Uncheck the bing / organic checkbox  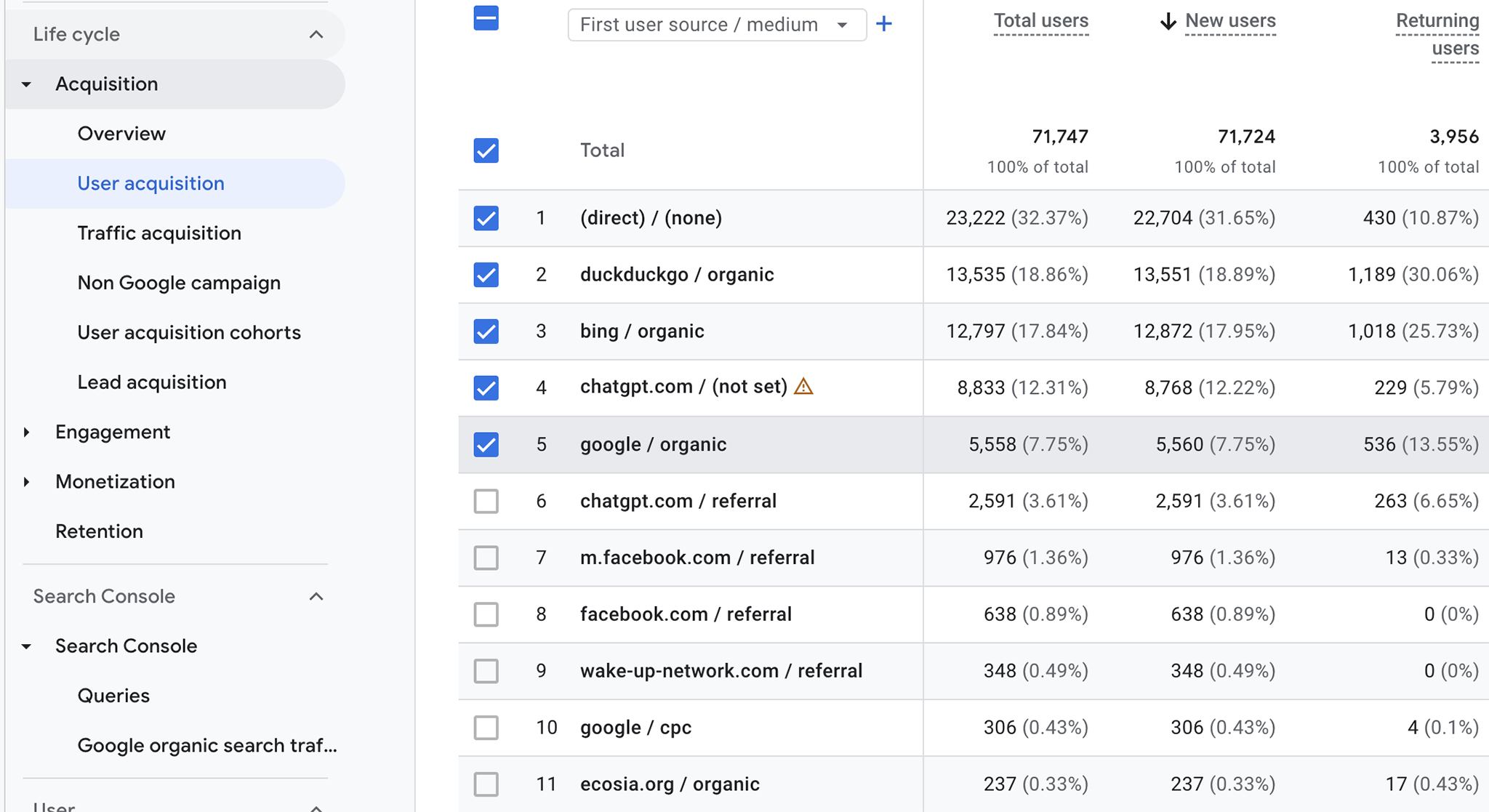[x=486, y=331]
